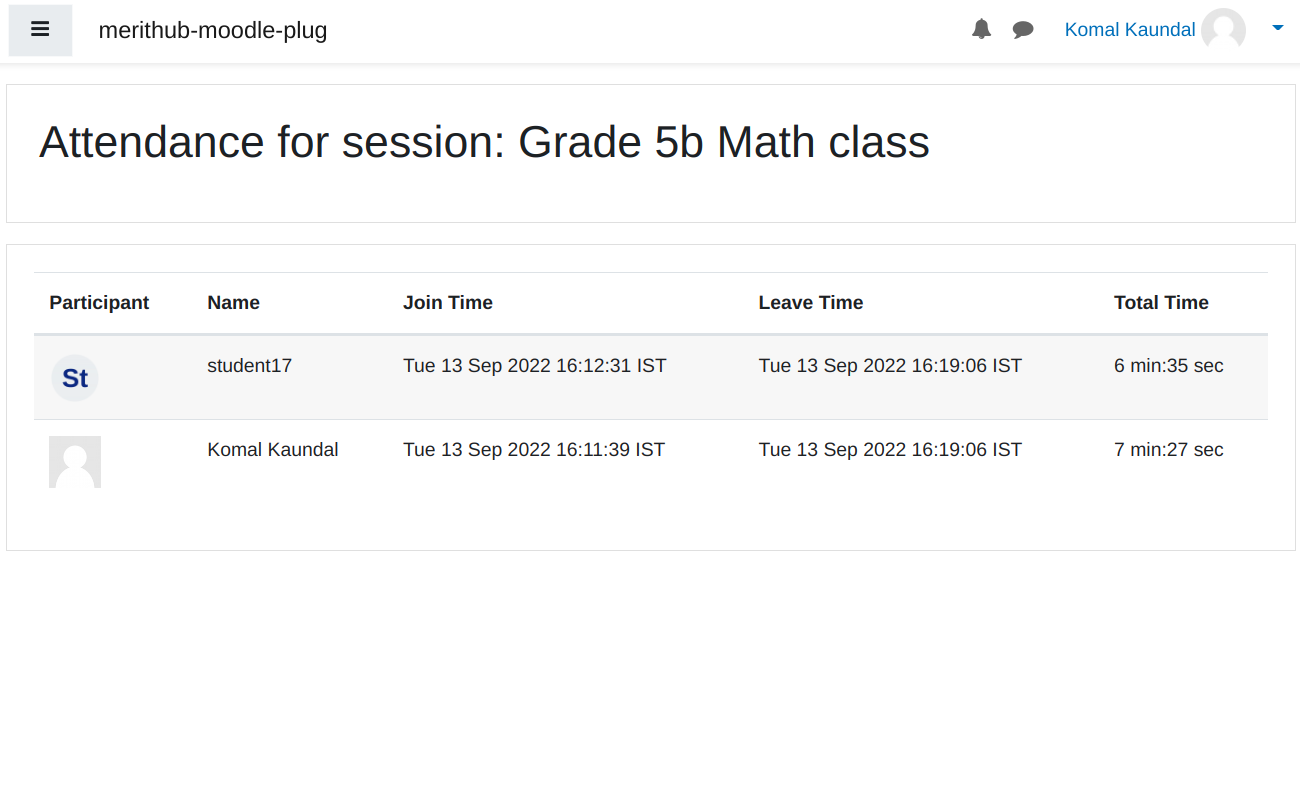Click the Total Time column header

point(1161,303)
